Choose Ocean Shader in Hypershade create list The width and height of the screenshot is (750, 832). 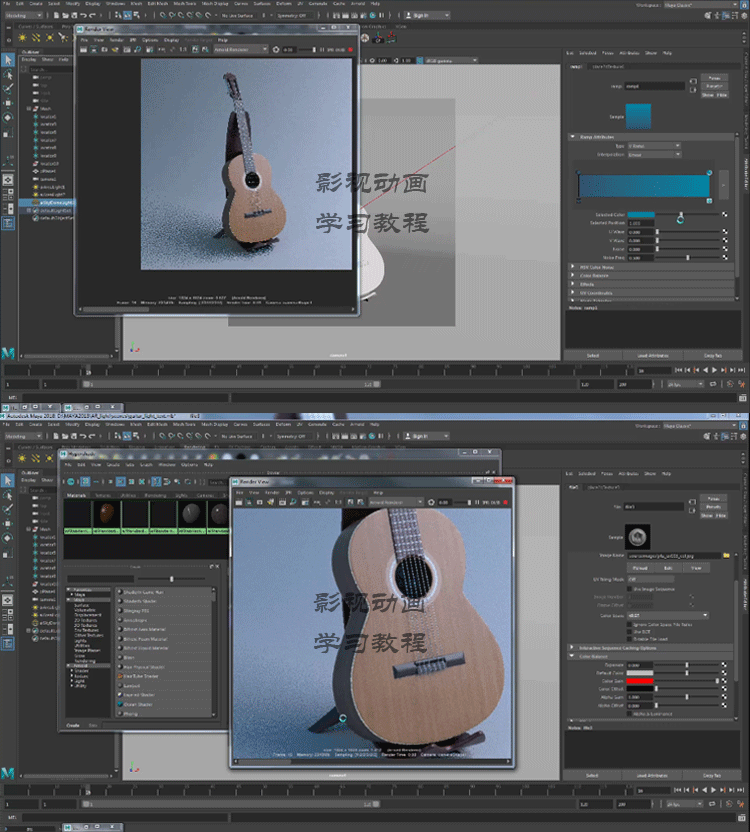(x=138, y=704)
